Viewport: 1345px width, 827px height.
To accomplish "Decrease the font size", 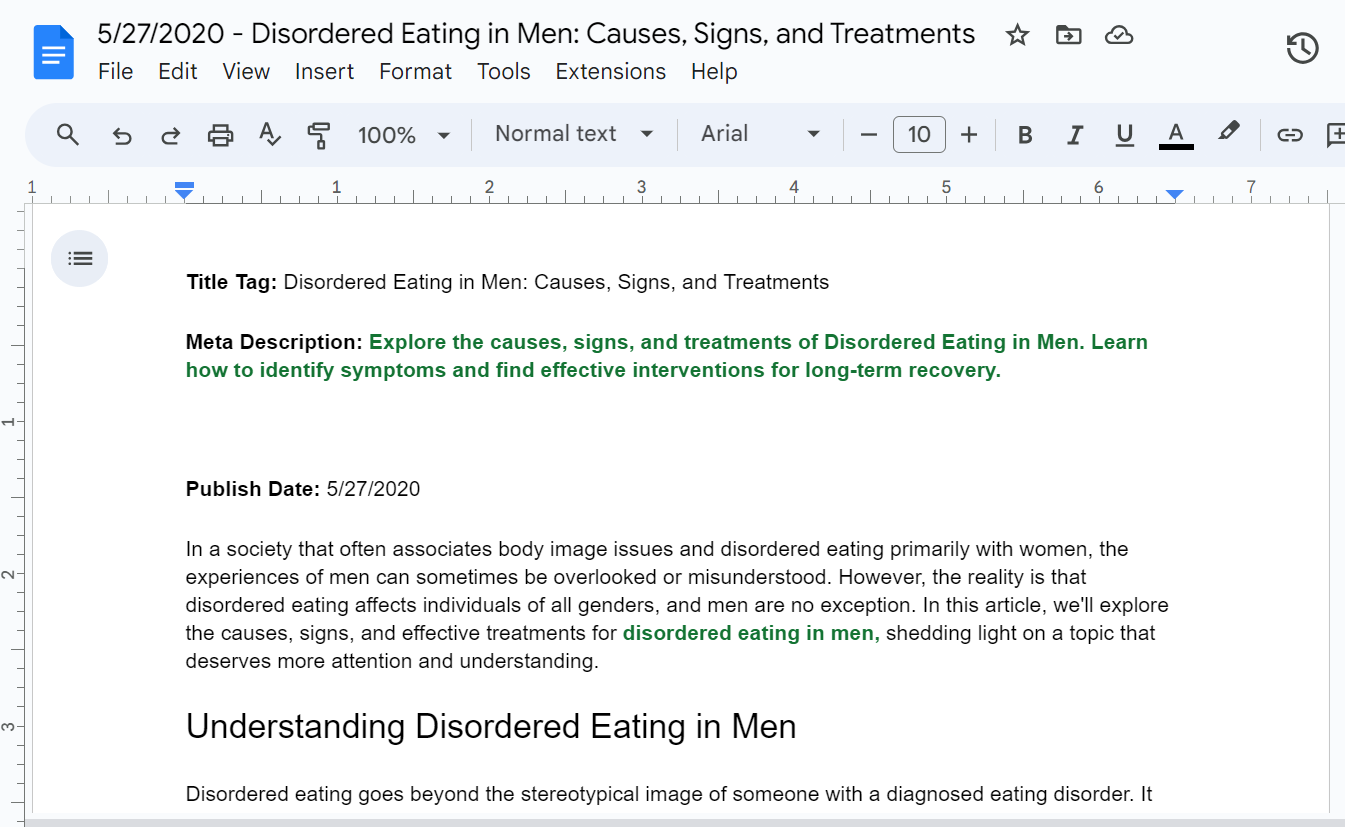I will (x=869, y=135).
